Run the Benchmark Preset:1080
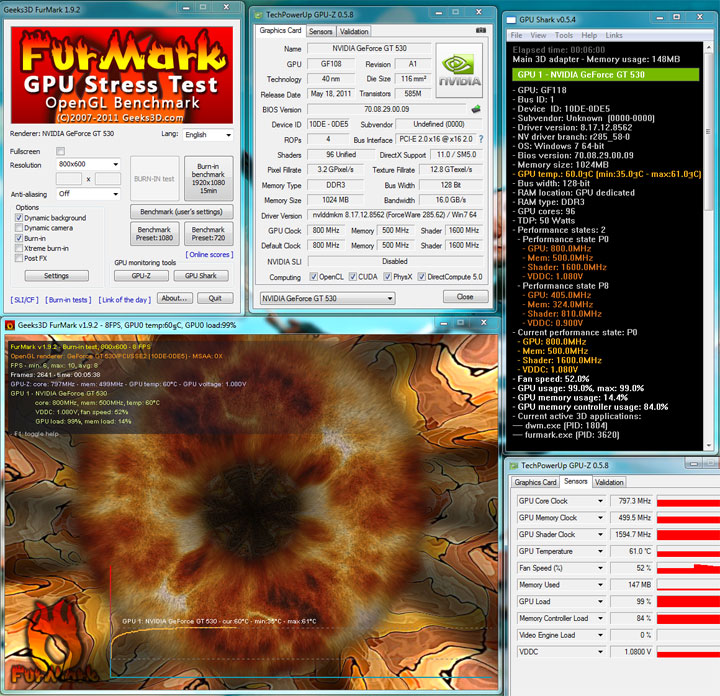 154,233
